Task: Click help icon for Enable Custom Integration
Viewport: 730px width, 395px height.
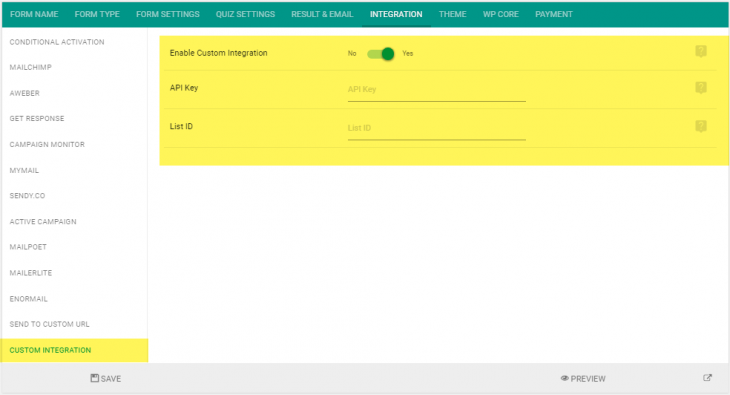Action: pyautogui.click(x=701, y=51)
